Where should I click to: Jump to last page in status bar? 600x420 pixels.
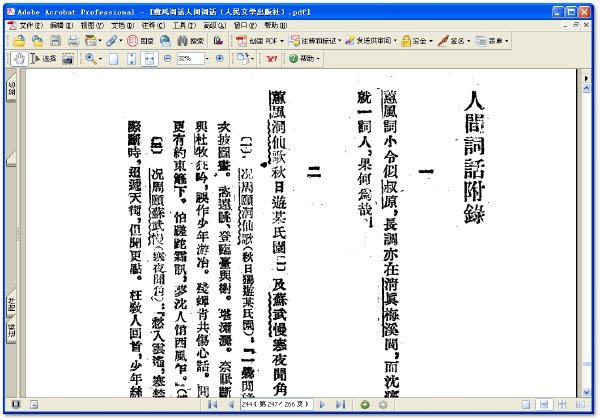coord(340,404)
